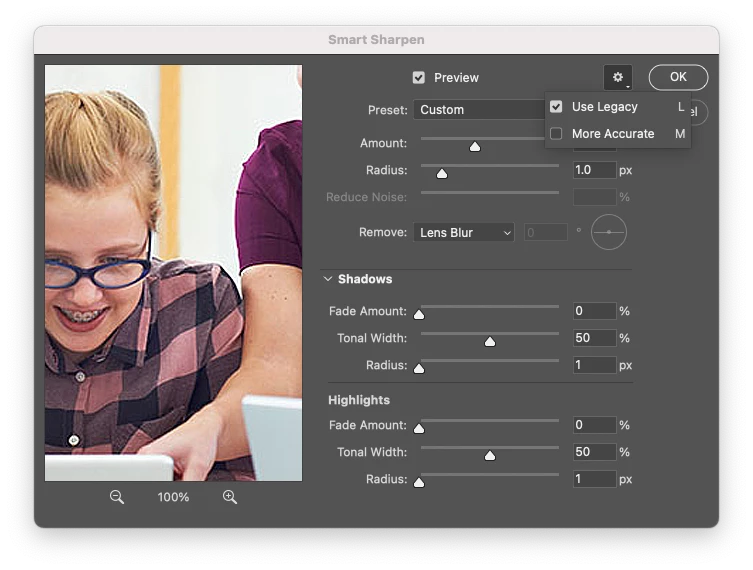This screenshot has width=753, height=570.
Task: Adjust Highlights Tonal Width slider
Action: [x=490, y=455]
